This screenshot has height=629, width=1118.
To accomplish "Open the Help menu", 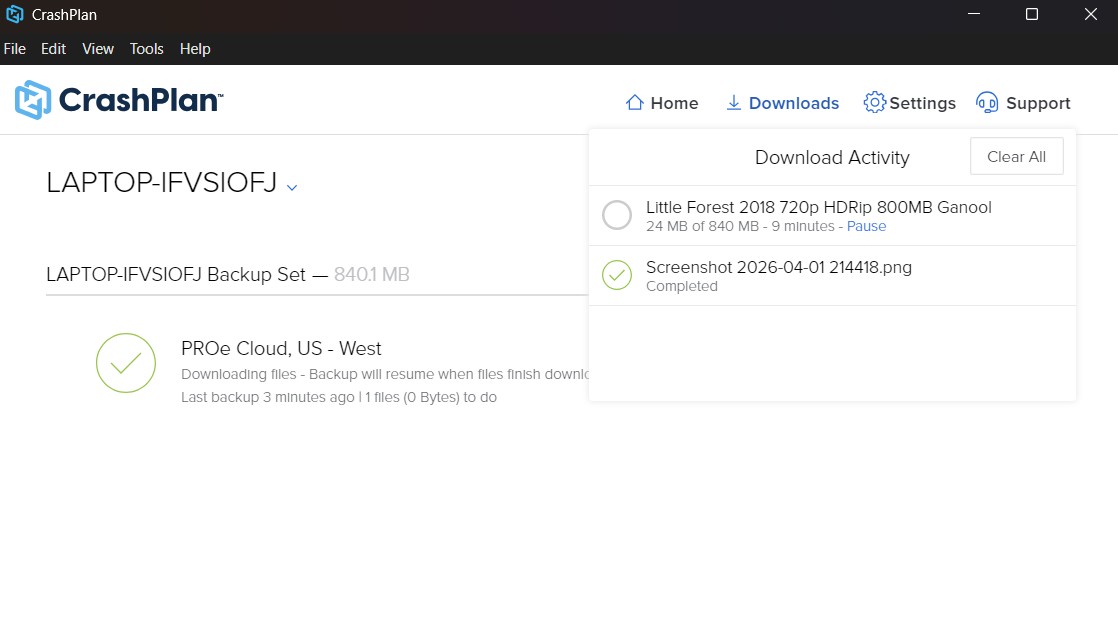I will [195, 48].
